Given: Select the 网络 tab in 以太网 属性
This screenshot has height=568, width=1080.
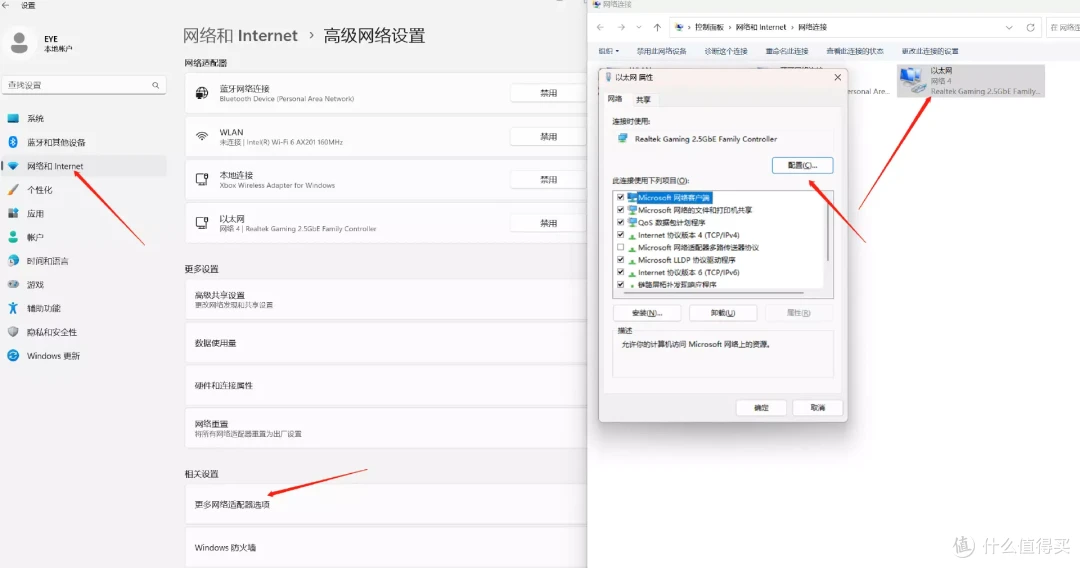Looking at the screenshot, I should 615,99.
